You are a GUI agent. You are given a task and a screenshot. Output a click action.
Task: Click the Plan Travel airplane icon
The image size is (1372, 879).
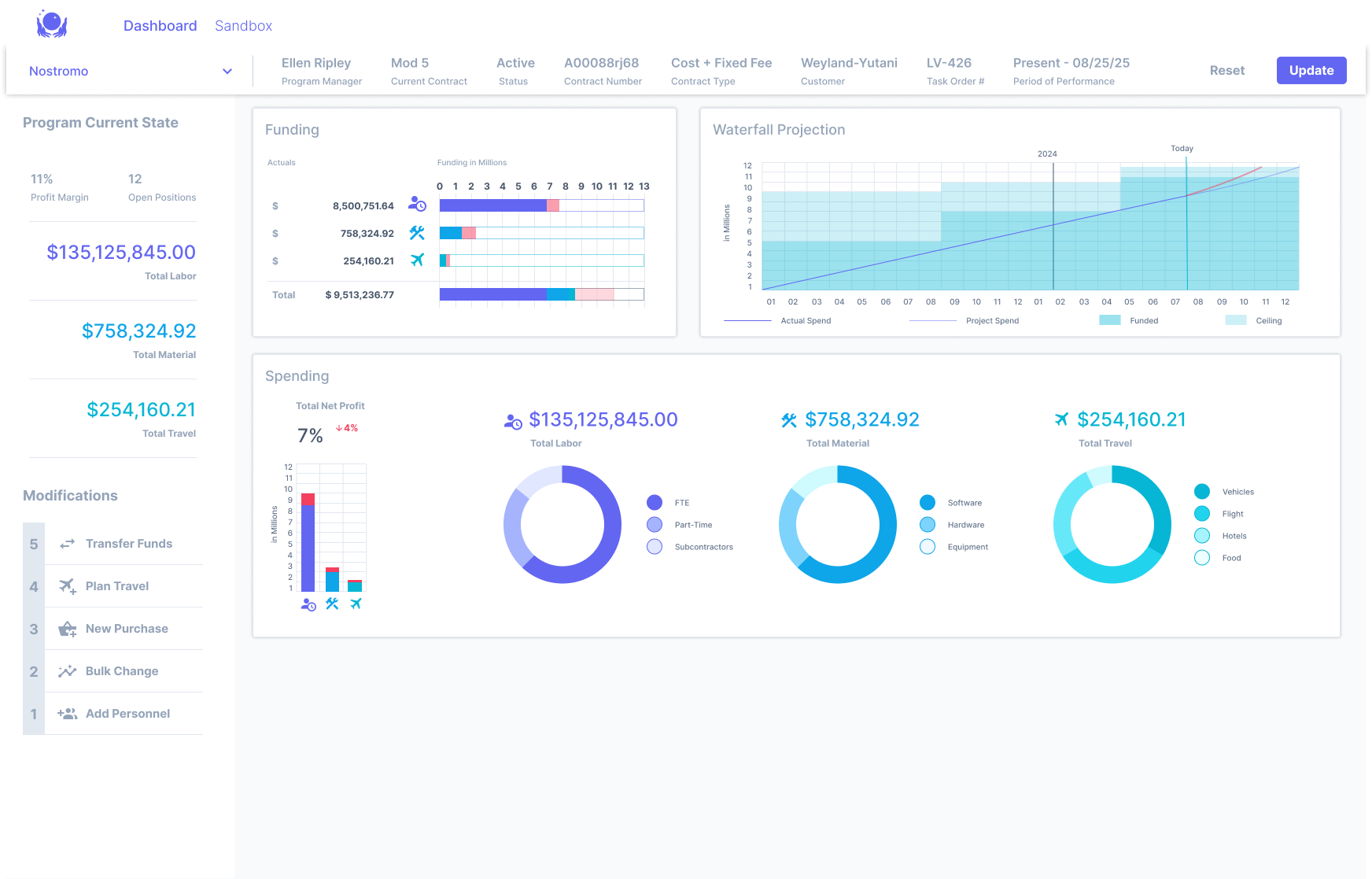(68, 586)
